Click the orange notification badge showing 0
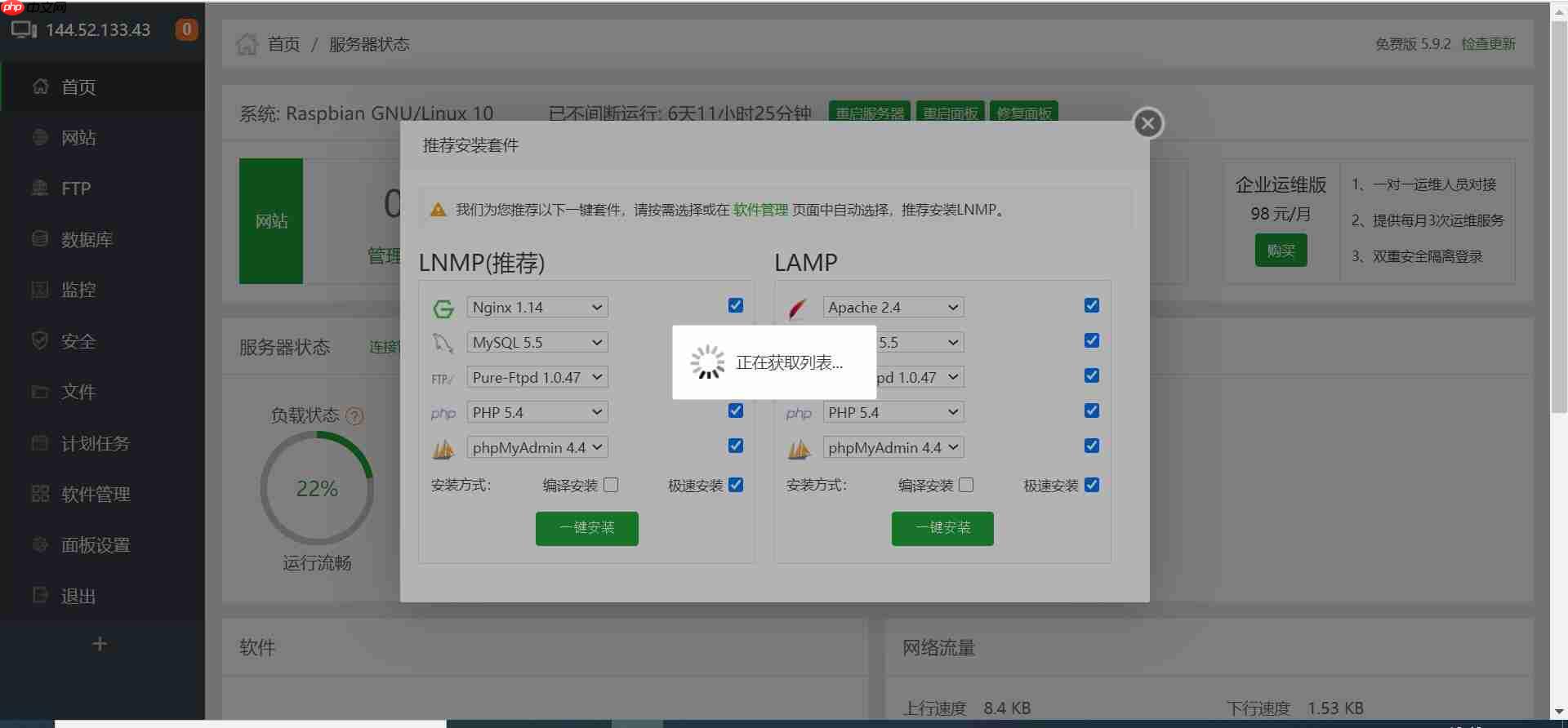 pyautogui.click(x=186, y=30)
